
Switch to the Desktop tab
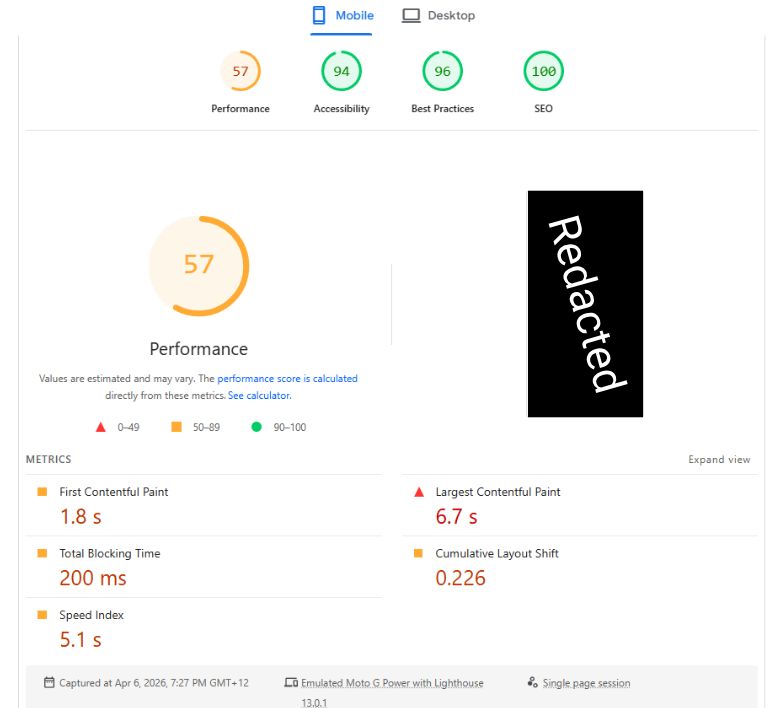(x=439, y=16)
